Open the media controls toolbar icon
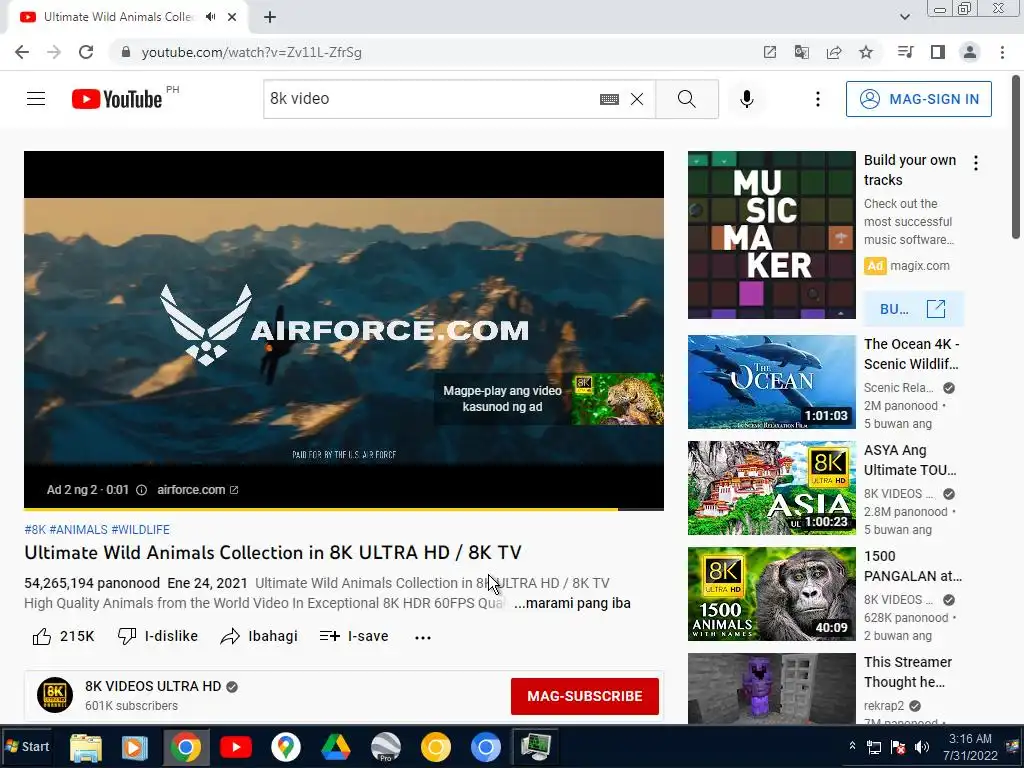This screenshot has width=1024, height=768. point(905,52)
